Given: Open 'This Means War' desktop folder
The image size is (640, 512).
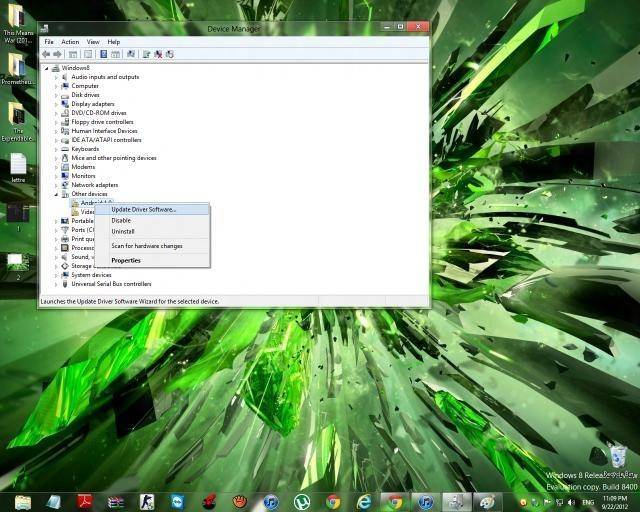Looking at the screenshot, I should pos(17,22).
